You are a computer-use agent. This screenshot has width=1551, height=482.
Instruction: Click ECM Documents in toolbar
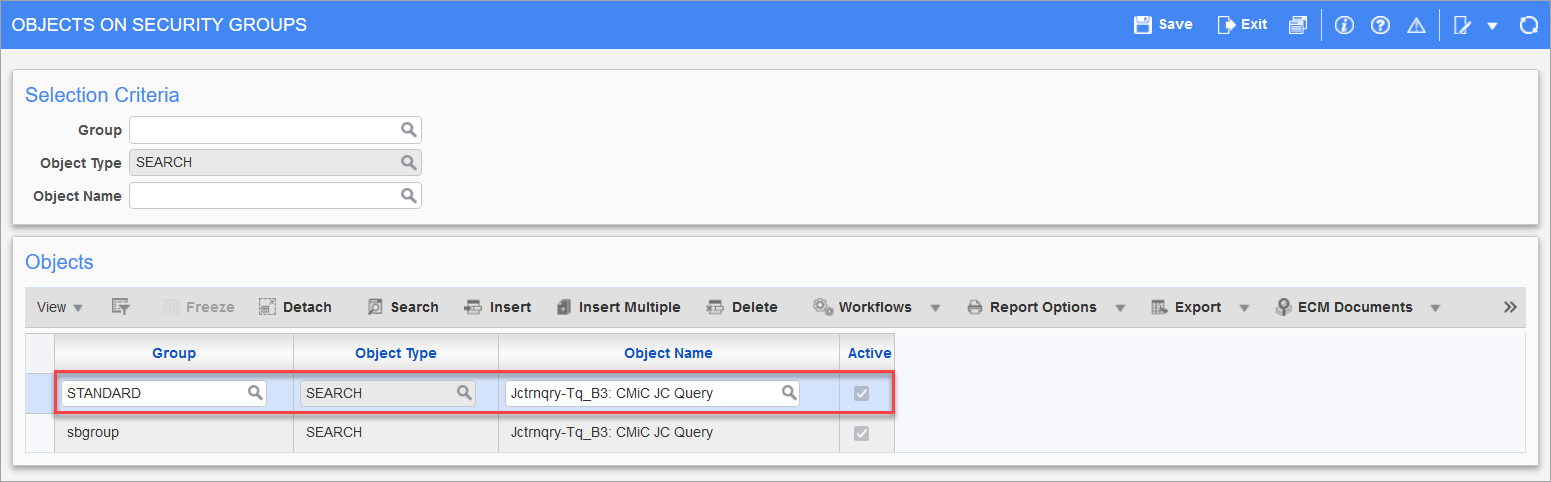pyautogui.click(x=1344, y=307)
